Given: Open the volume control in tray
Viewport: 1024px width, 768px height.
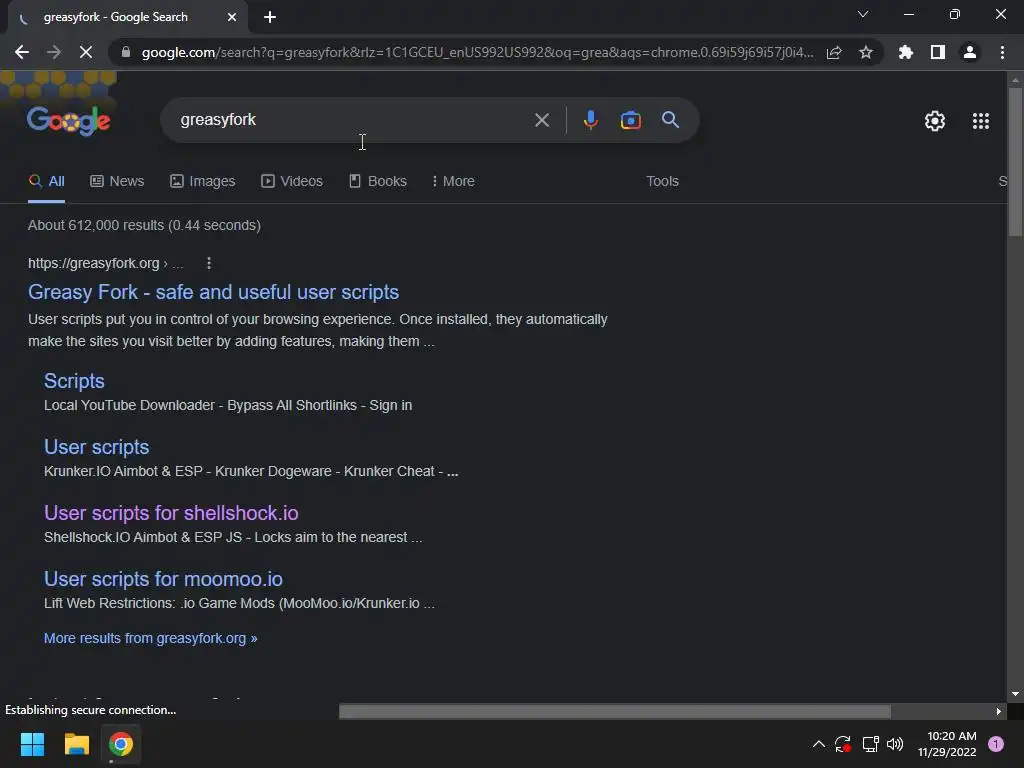Looking at the screenshot, I should 895,744.
